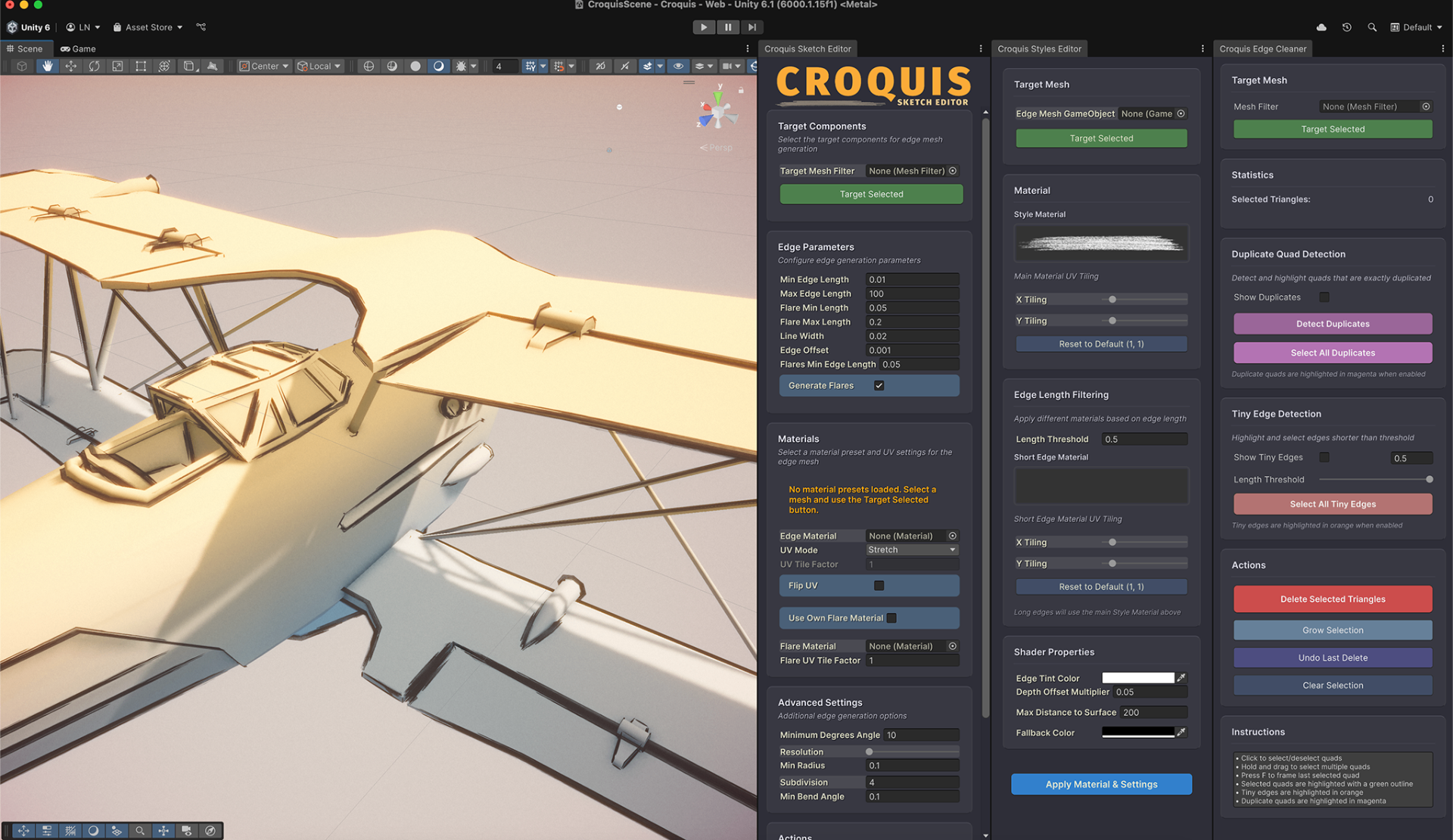Viewport: 1453px width, 840px height.
Task: Click Target Selected in Sketch Editor
Action: pyautogui.click(x=871, y=194)
